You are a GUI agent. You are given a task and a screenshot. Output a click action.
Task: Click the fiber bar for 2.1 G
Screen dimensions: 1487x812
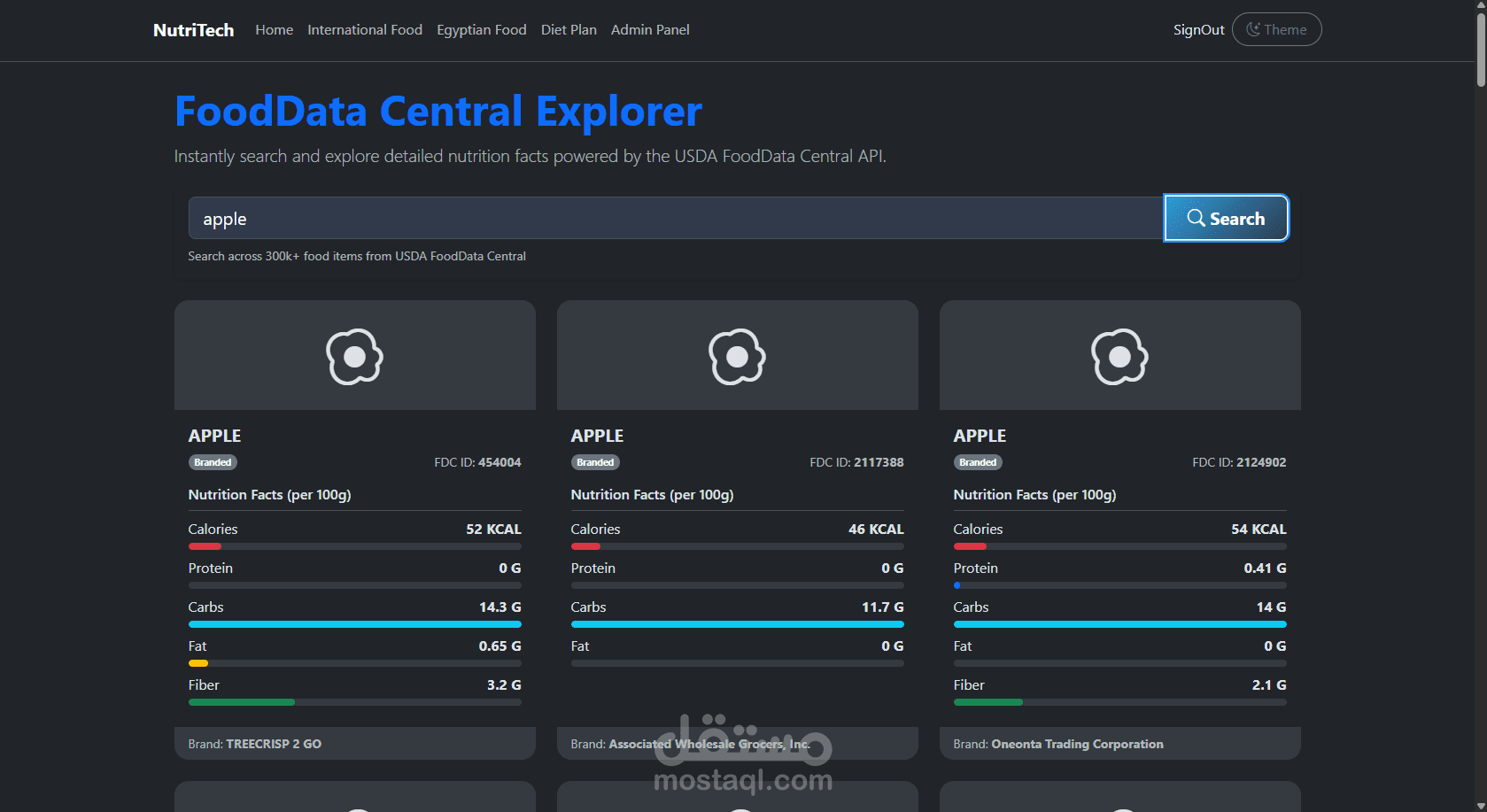pyautogui.click(x=1119, y=702)
